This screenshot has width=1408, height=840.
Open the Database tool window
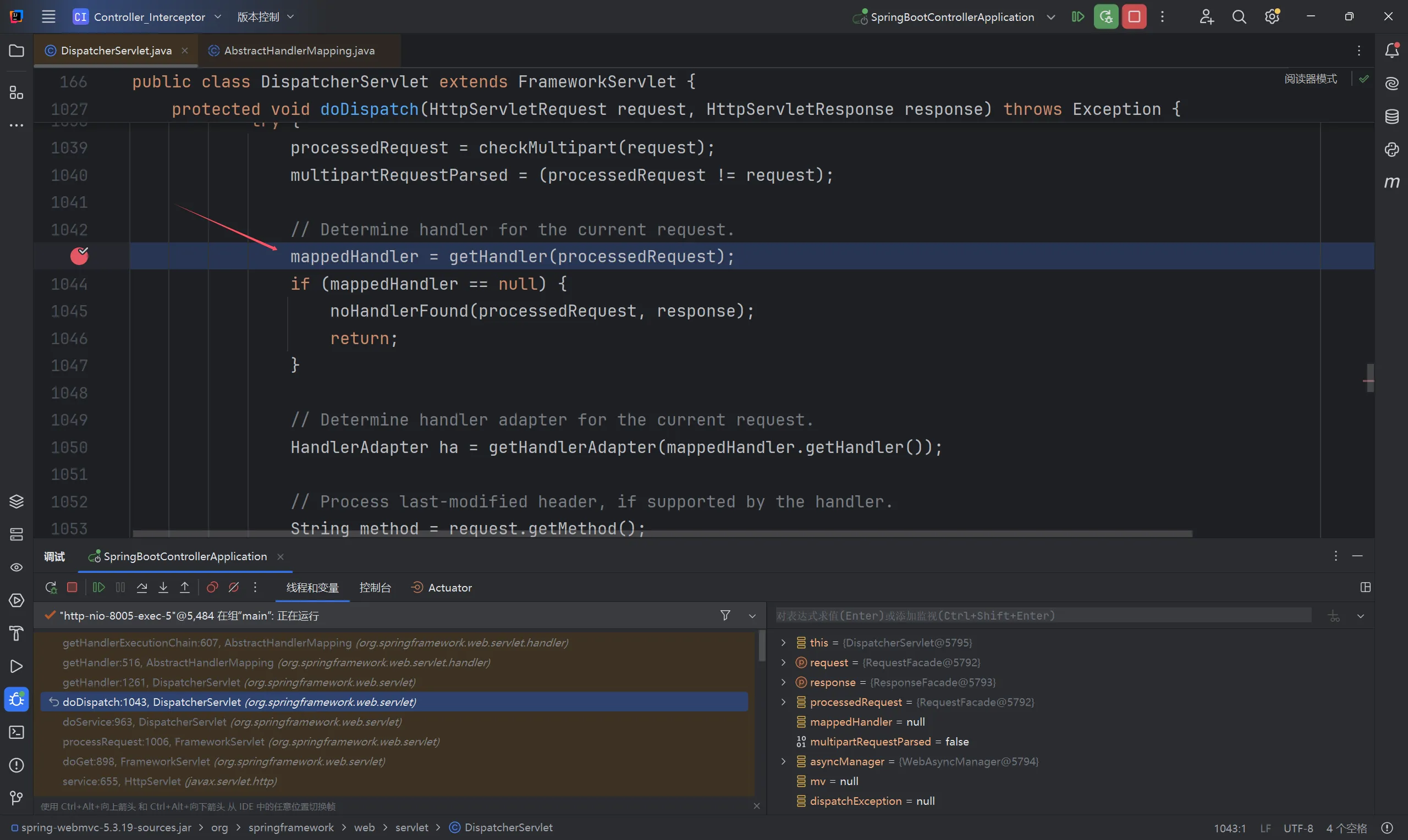(x=1391, y=116)
